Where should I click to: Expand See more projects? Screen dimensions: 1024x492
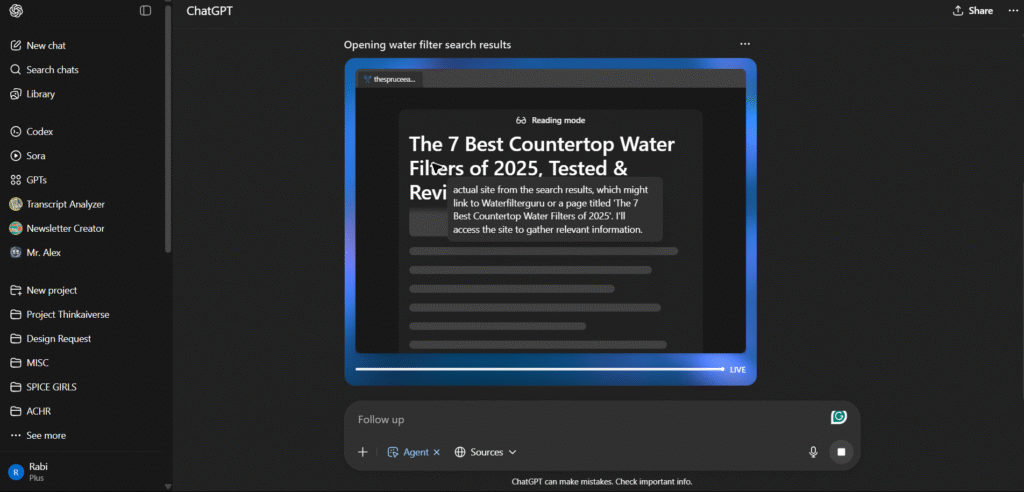point(46,436)
